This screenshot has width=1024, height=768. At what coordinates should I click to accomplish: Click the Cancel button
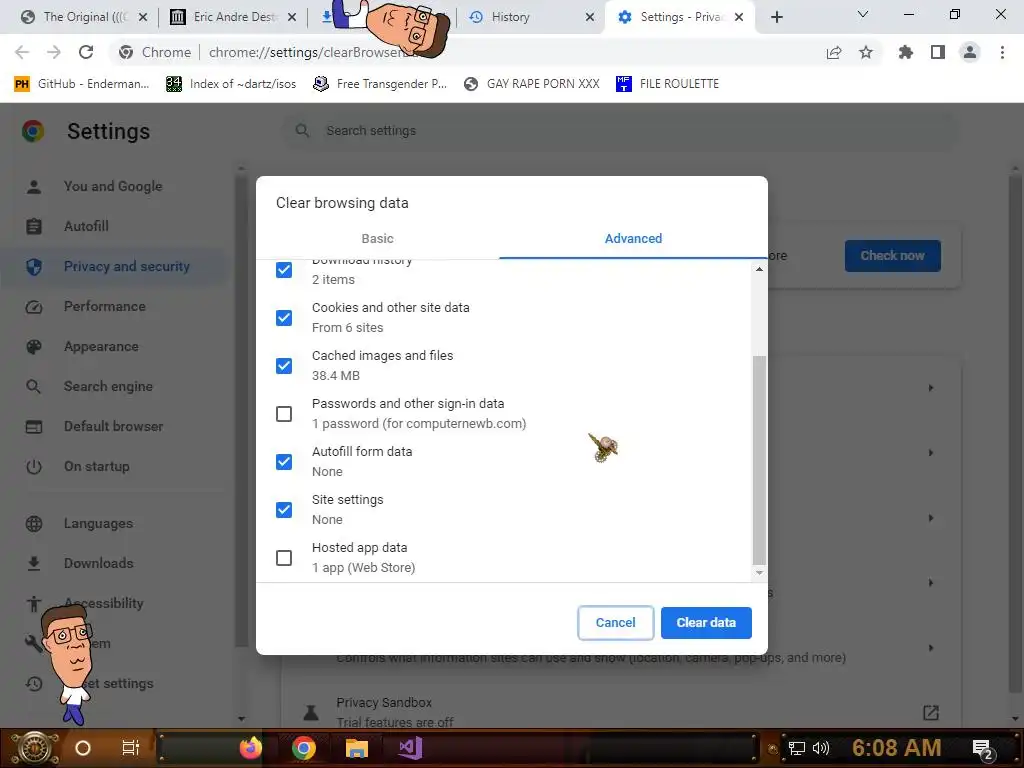[615, 623]
